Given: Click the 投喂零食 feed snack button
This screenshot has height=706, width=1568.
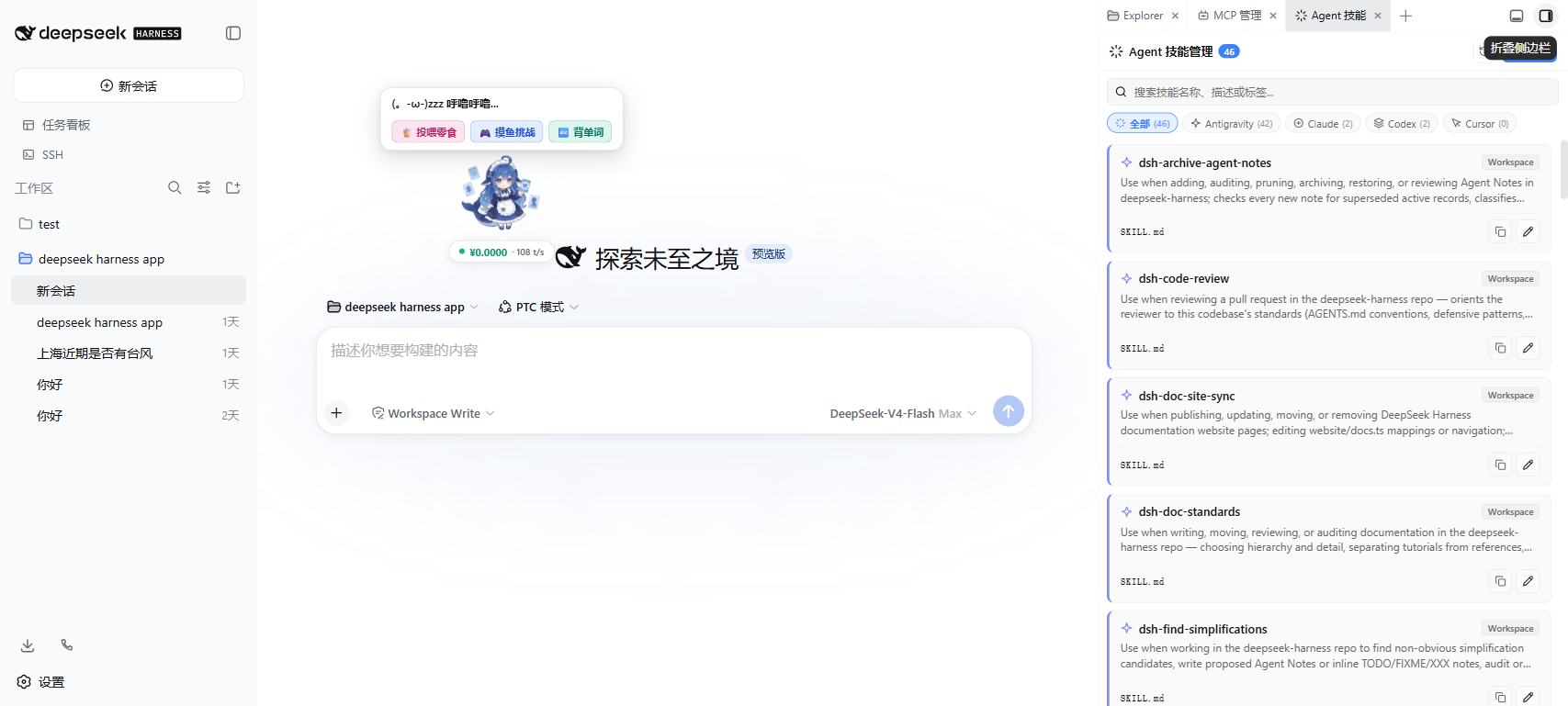Looking at the screenshot, I should pos(428,132).
